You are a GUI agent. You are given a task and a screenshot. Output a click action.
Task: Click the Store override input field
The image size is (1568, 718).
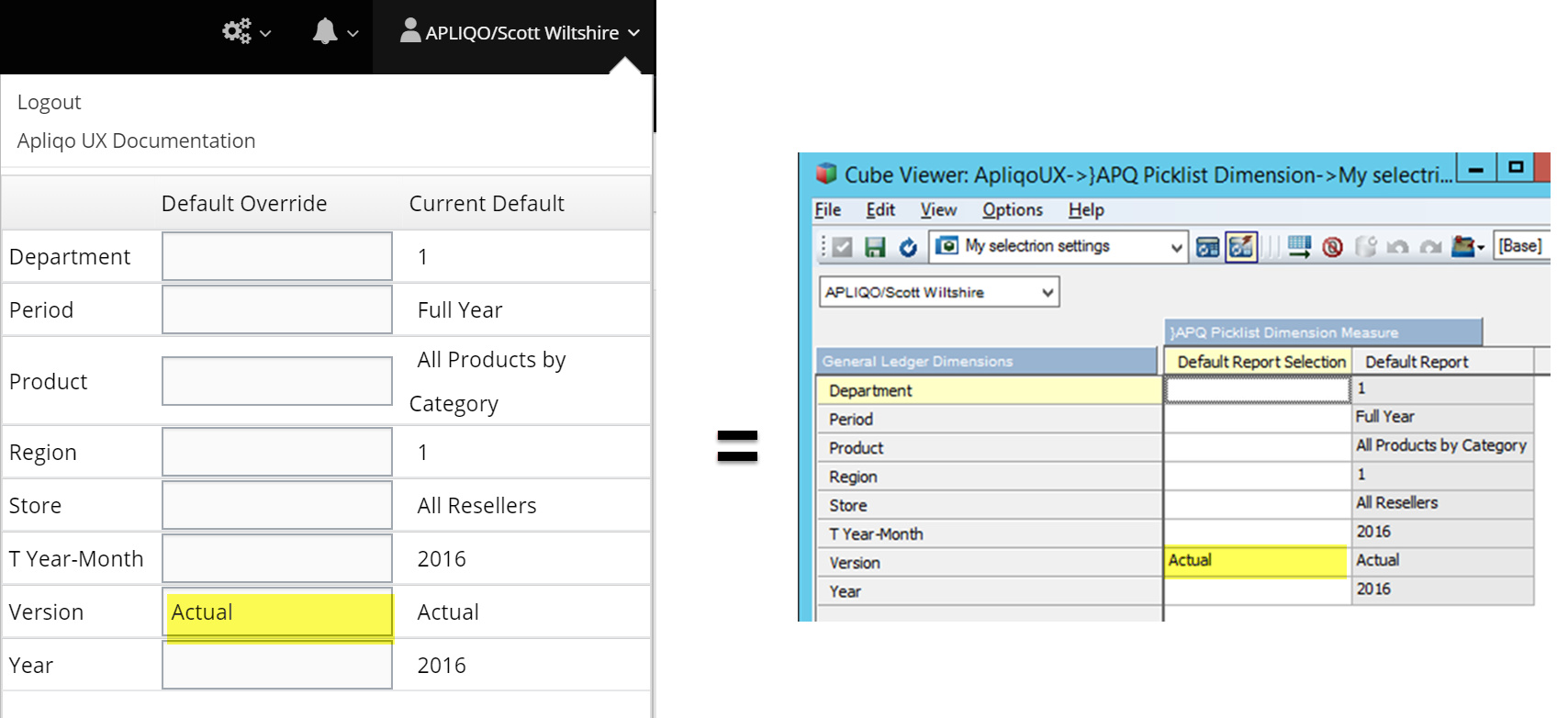pos(277,505)
